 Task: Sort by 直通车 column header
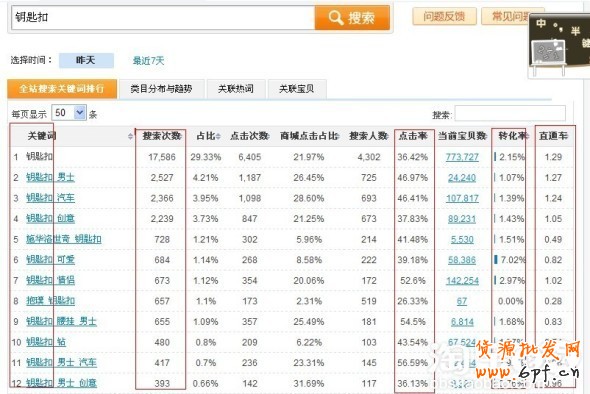pyautogui.click(x=553, y=136)
